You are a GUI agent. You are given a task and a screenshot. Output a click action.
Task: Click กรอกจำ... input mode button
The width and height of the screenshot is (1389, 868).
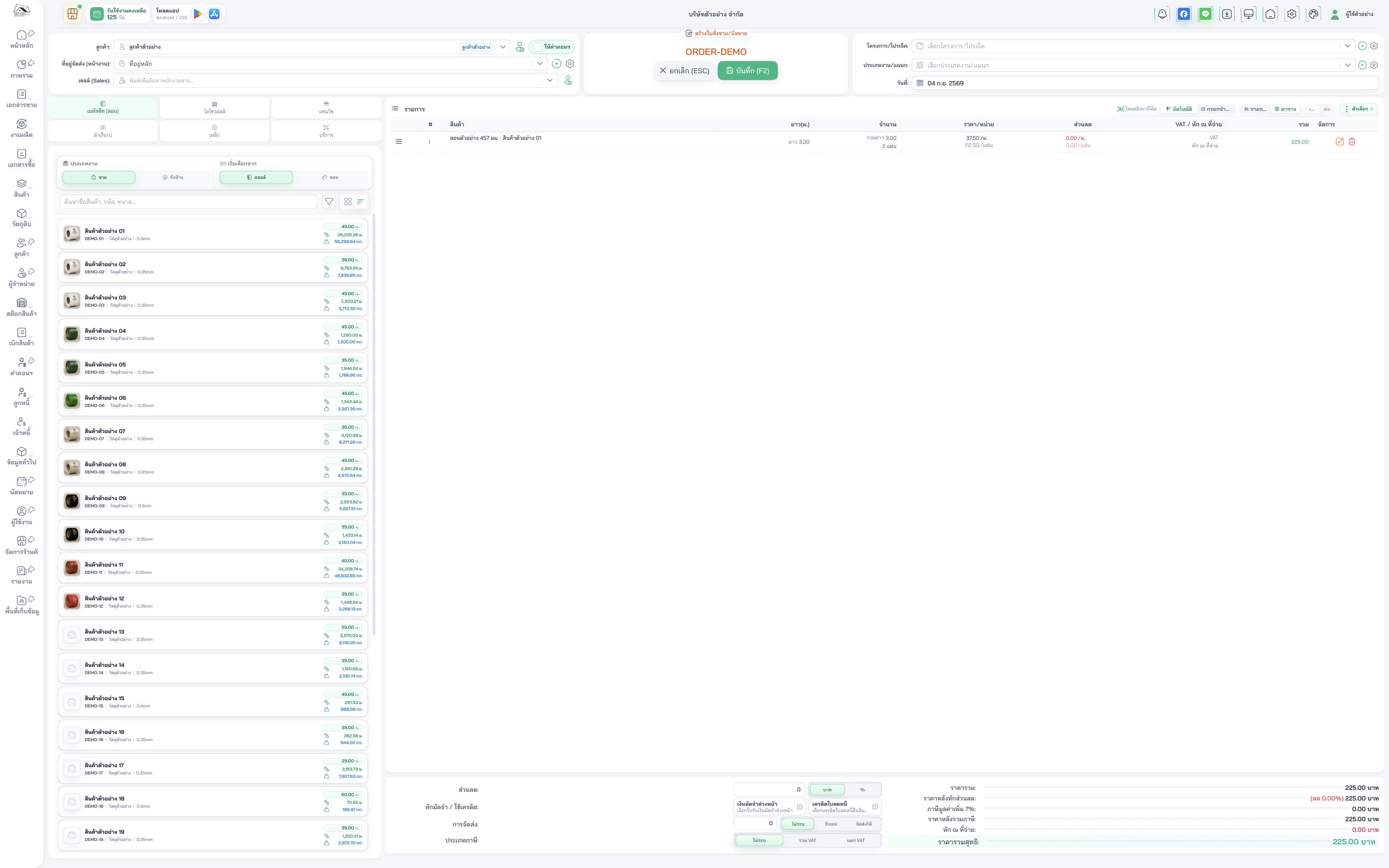tap(1215, 109)
